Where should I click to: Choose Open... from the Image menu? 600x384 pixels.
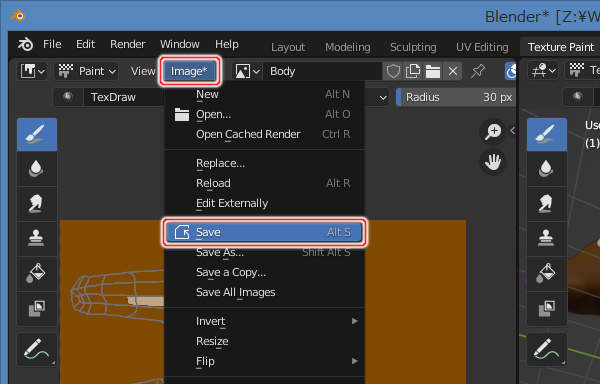click(264, 114)
